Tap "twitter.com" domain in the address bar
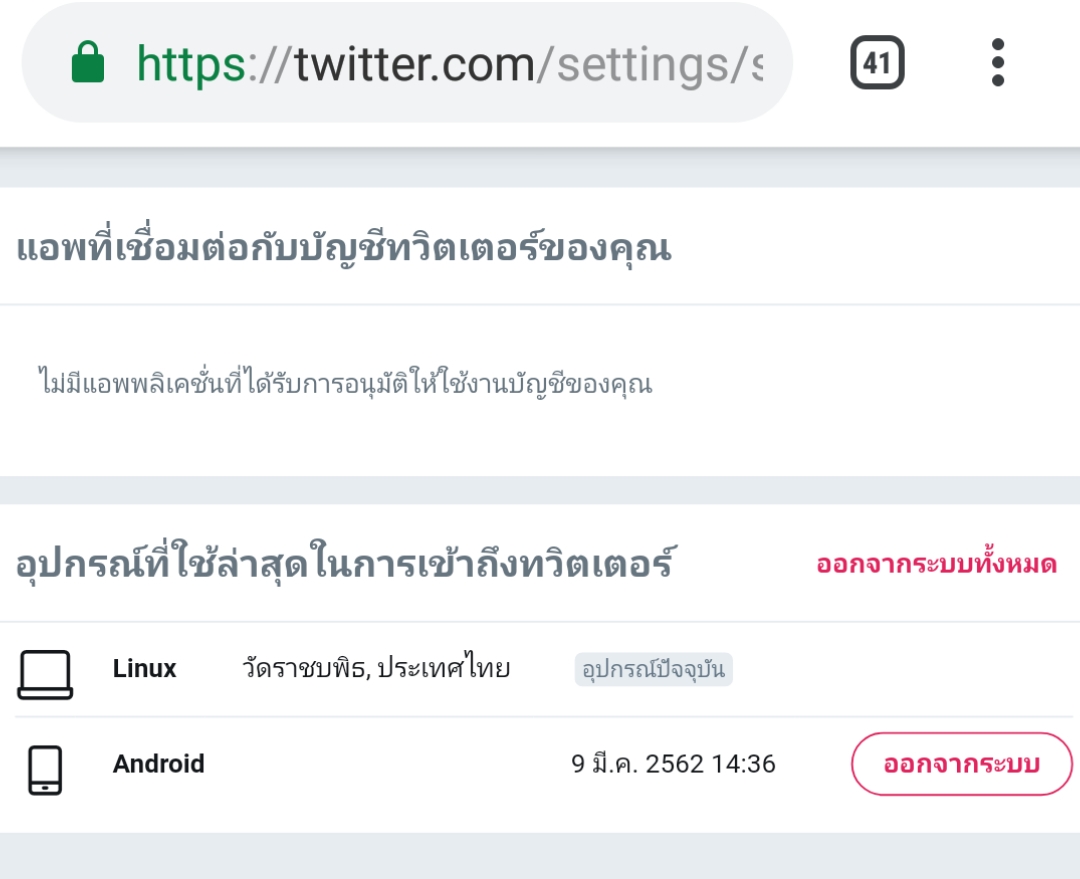The width and height of the screenshot is (1080, 879). 415,64
